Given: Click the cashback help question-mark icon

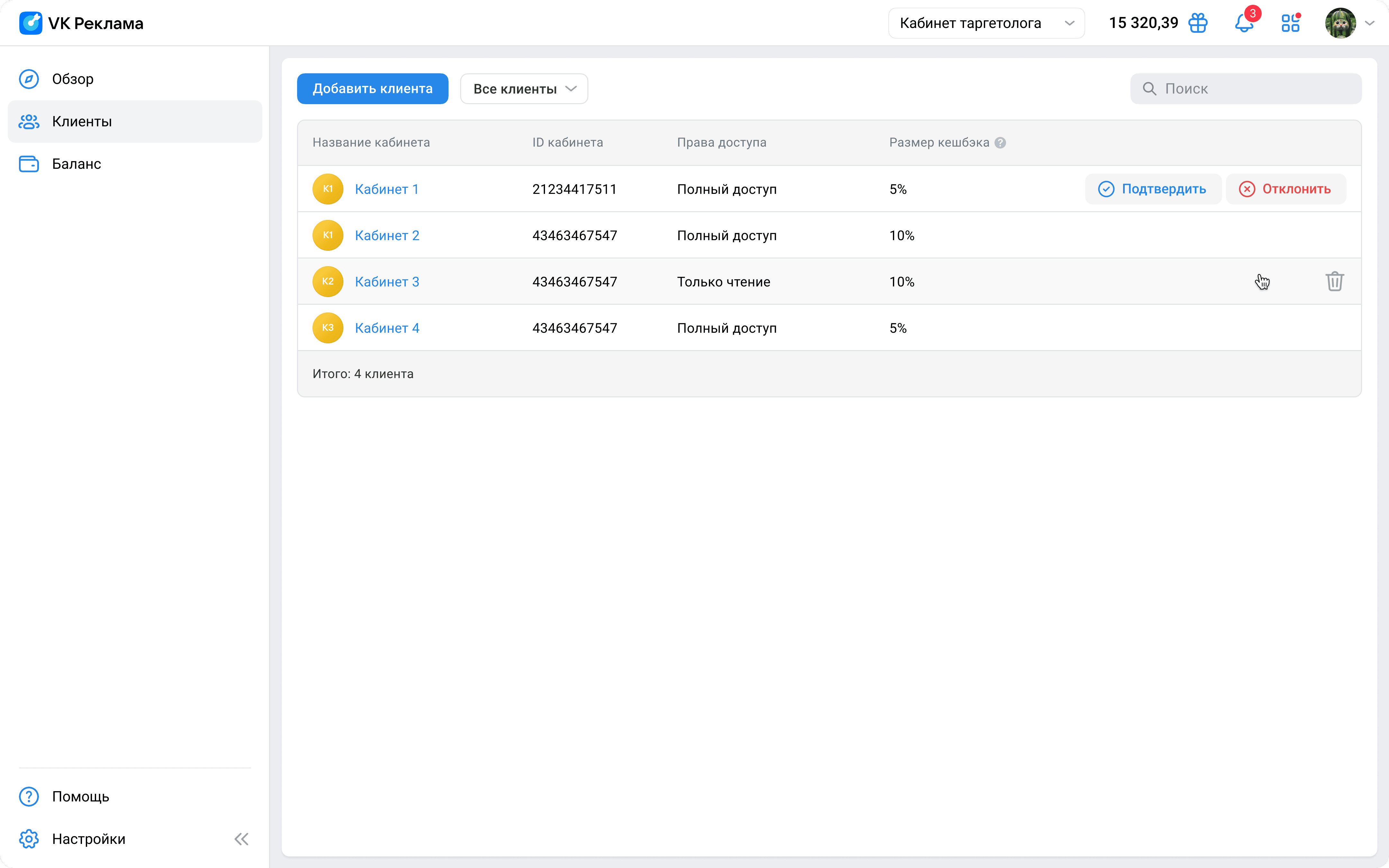Looking at the screenshot, I should point(1000,142).
